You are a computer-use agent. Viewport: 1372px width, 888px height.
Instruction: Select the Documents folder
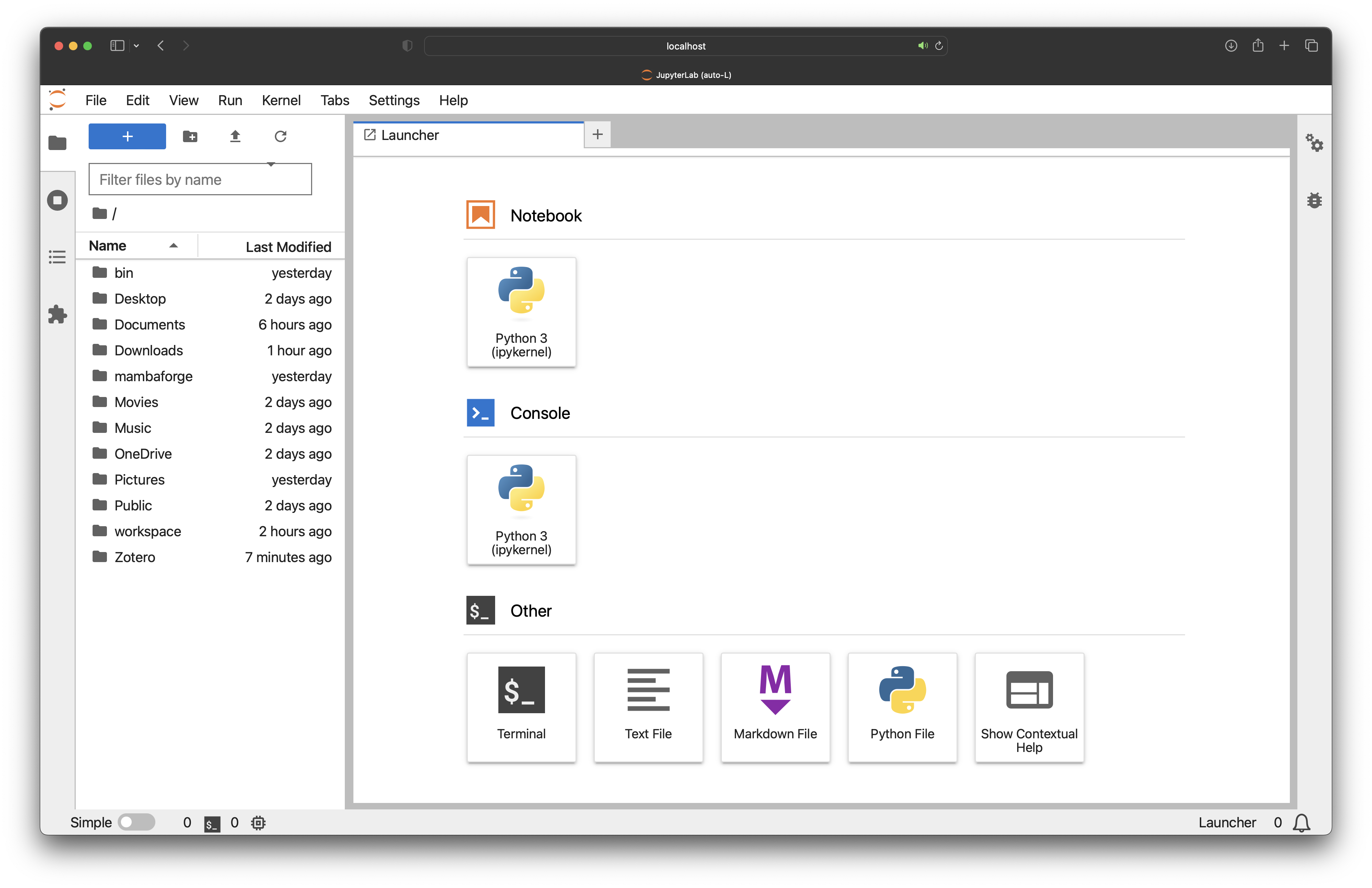(x=211, y=324)
